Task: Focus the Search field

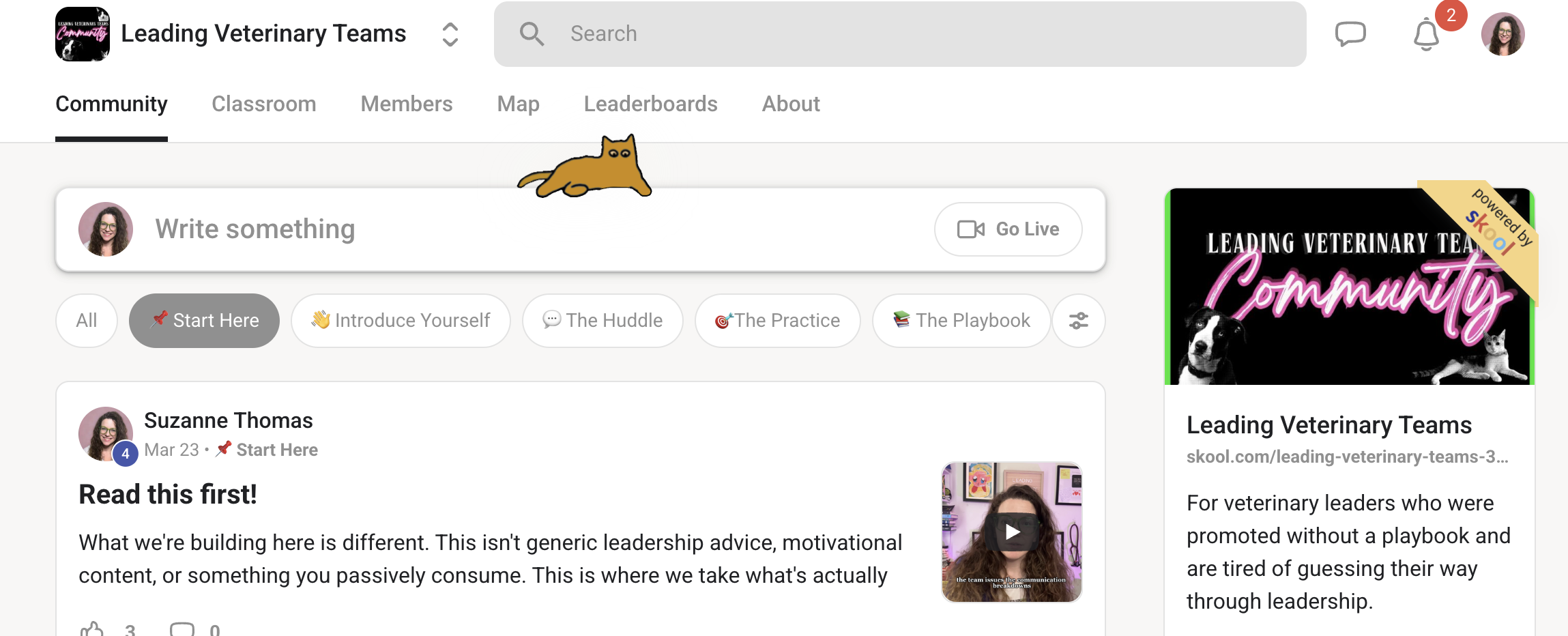Action: click(x=900, y=34)
